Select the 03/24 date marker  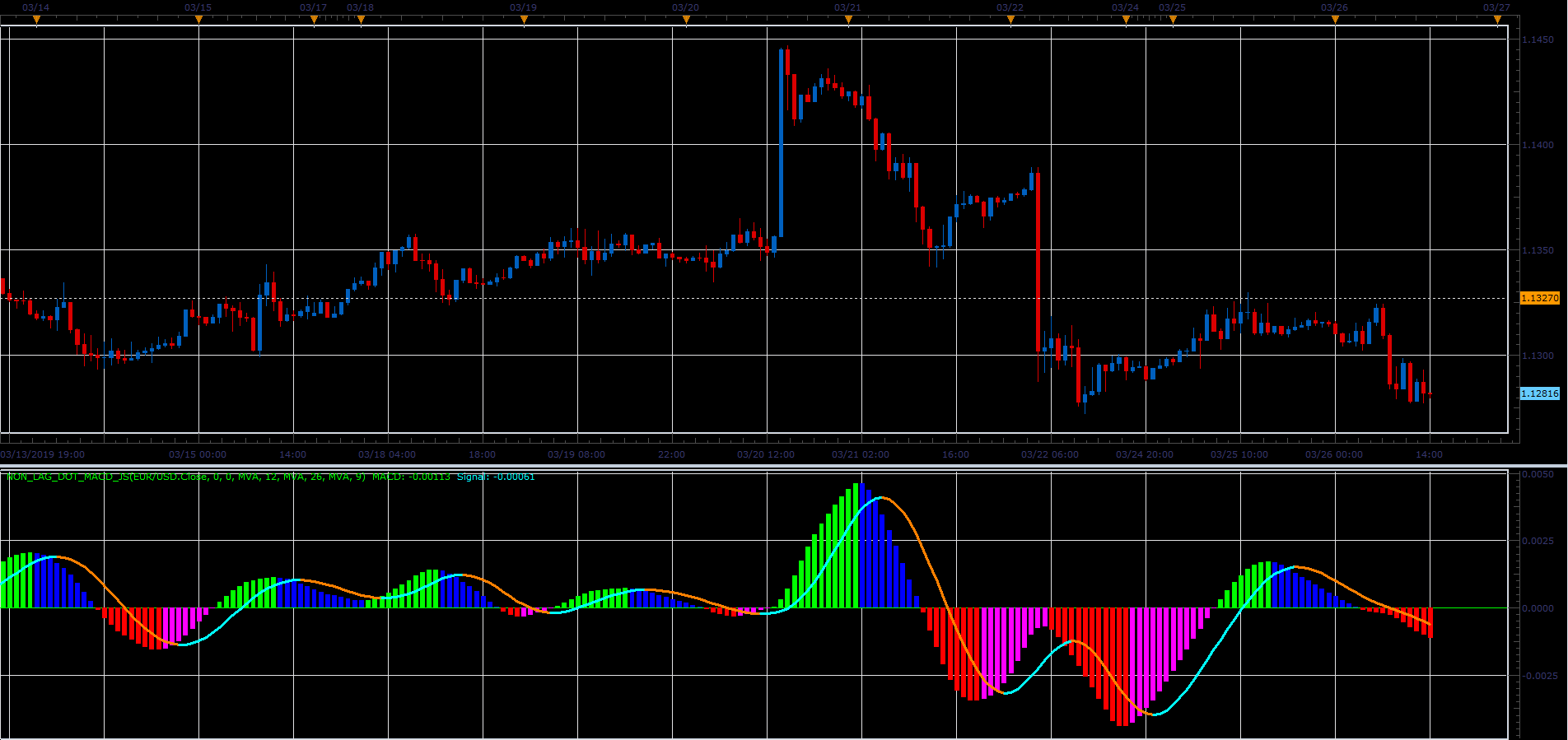(x=1126, y=21)
